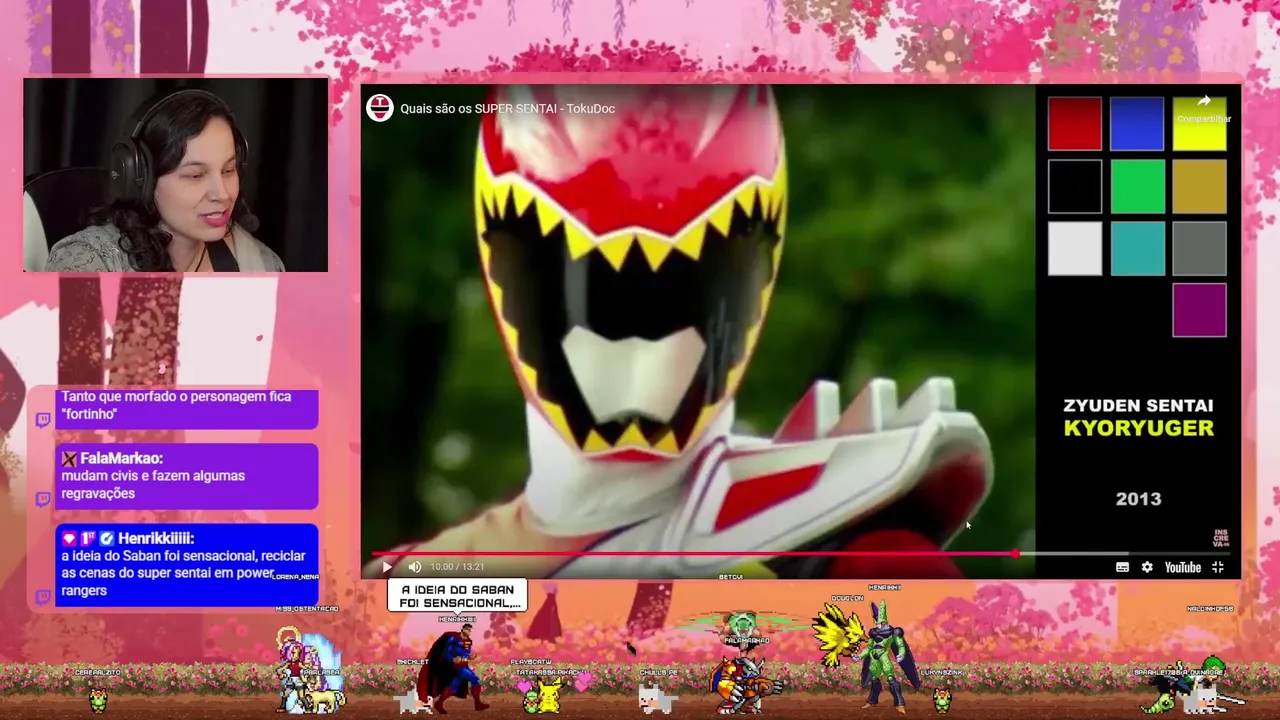
Task: Click the ZYUDEN SENTAI text
Action: coord(1138,405)
